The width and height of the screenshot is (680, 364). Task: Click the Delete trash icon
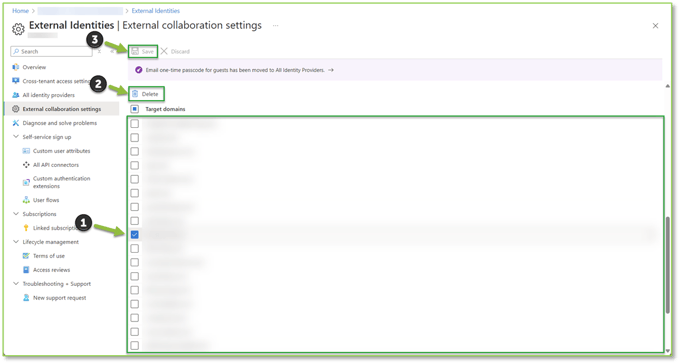135,94
